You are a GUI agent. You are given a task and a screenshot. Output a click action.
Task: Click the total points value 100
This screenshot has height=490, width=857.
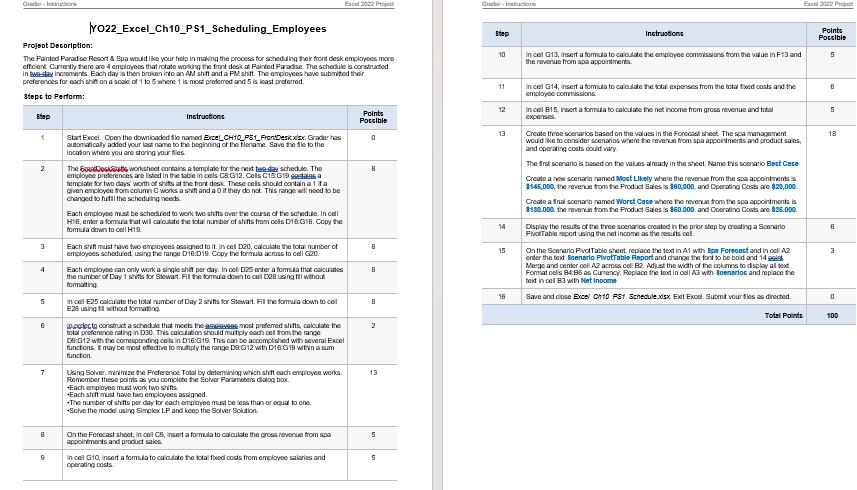[x=832, y=316]
